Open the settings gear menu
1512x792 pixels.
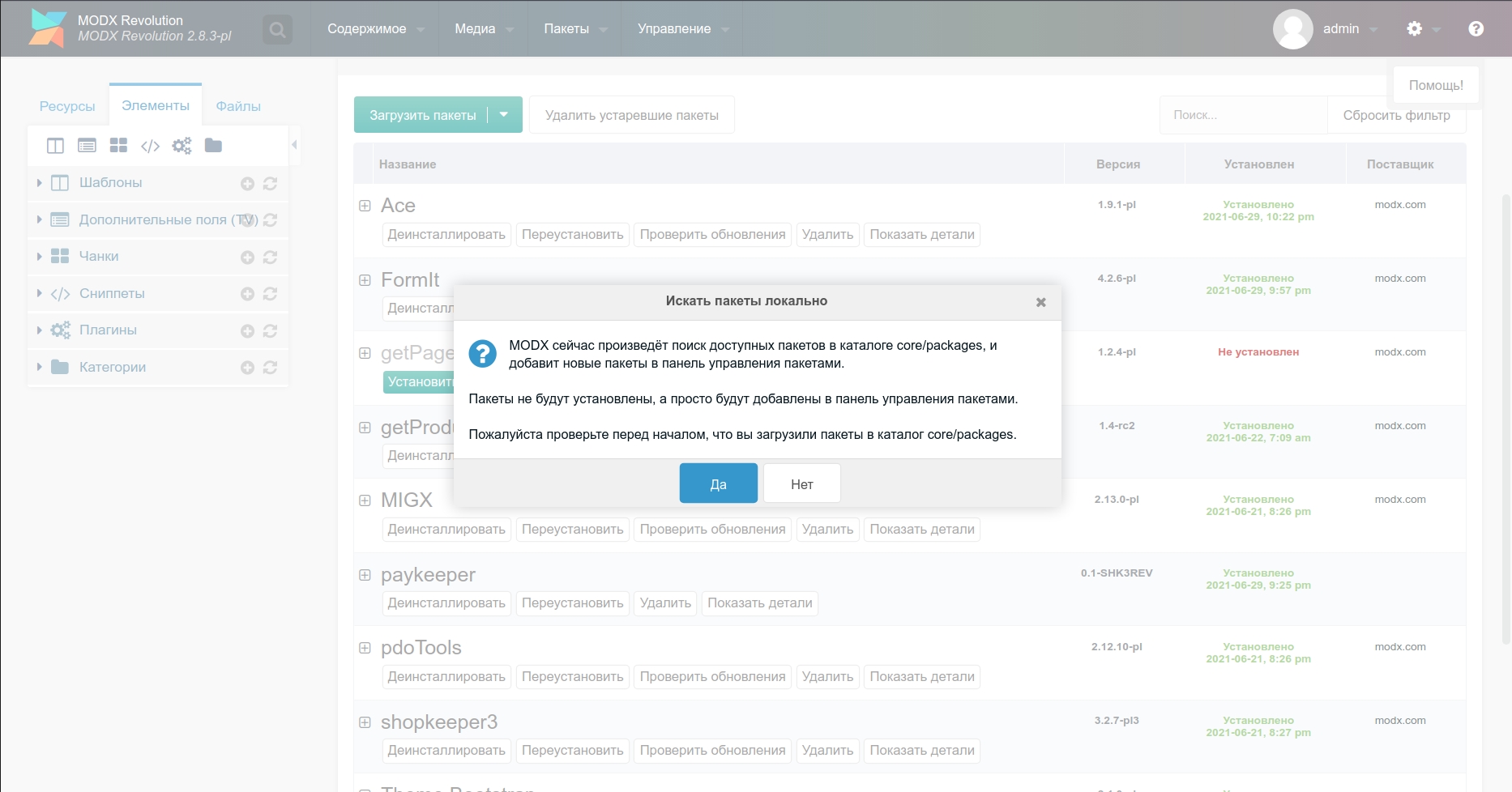click(1414, 28)
